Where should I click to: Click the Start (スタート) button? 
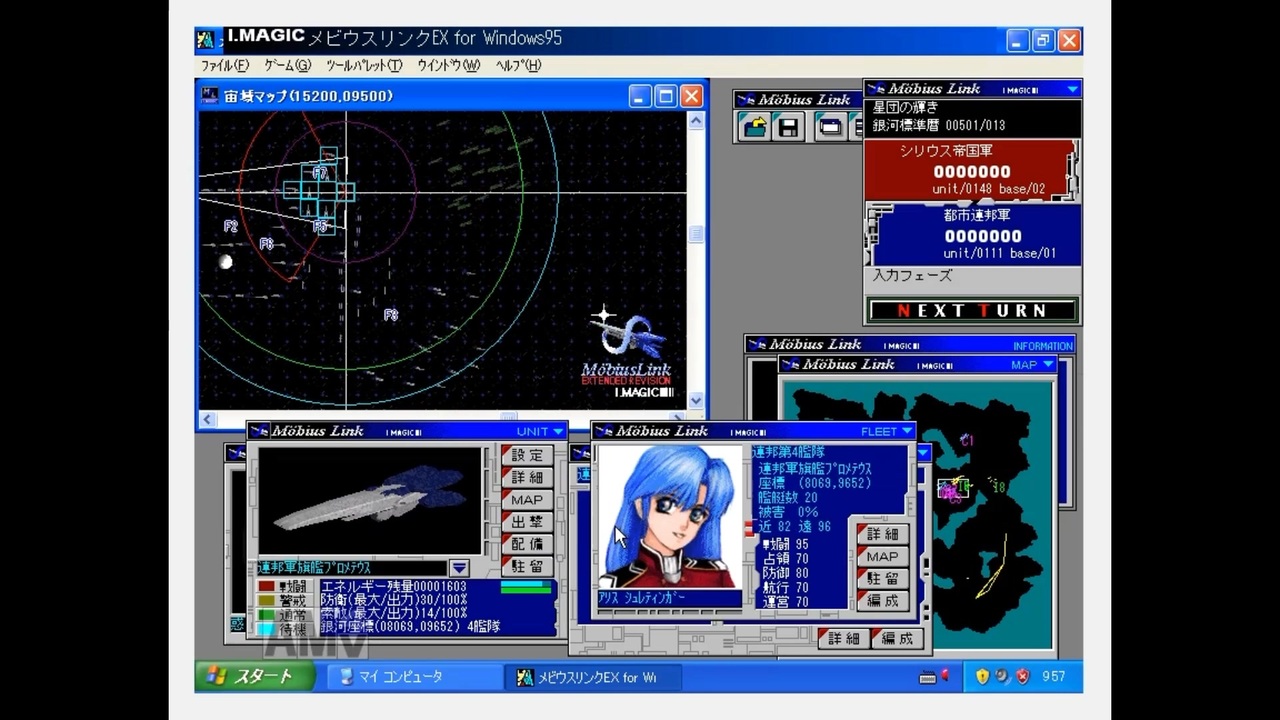255,677
